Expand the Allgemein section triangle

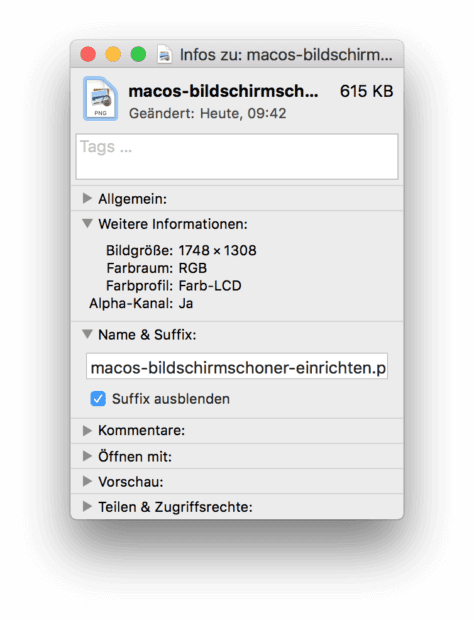[x=87, y=198]
